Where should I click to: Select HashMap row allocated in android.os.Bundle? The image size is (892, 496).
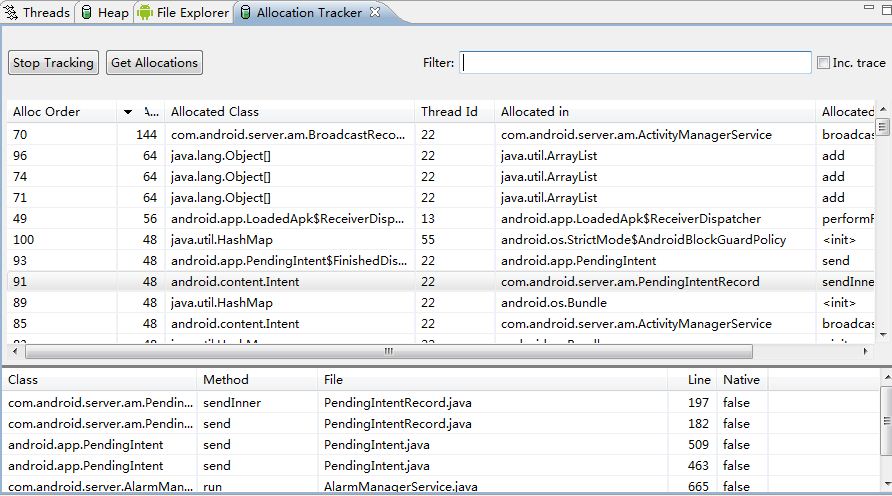tap(441, 303)
